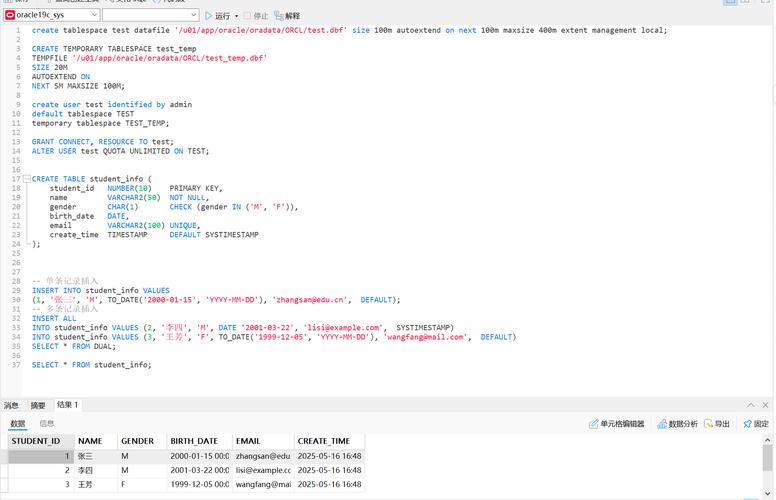776x500 pixels.
Task: Click the Stop (停止) button
Action: [256, 16]
